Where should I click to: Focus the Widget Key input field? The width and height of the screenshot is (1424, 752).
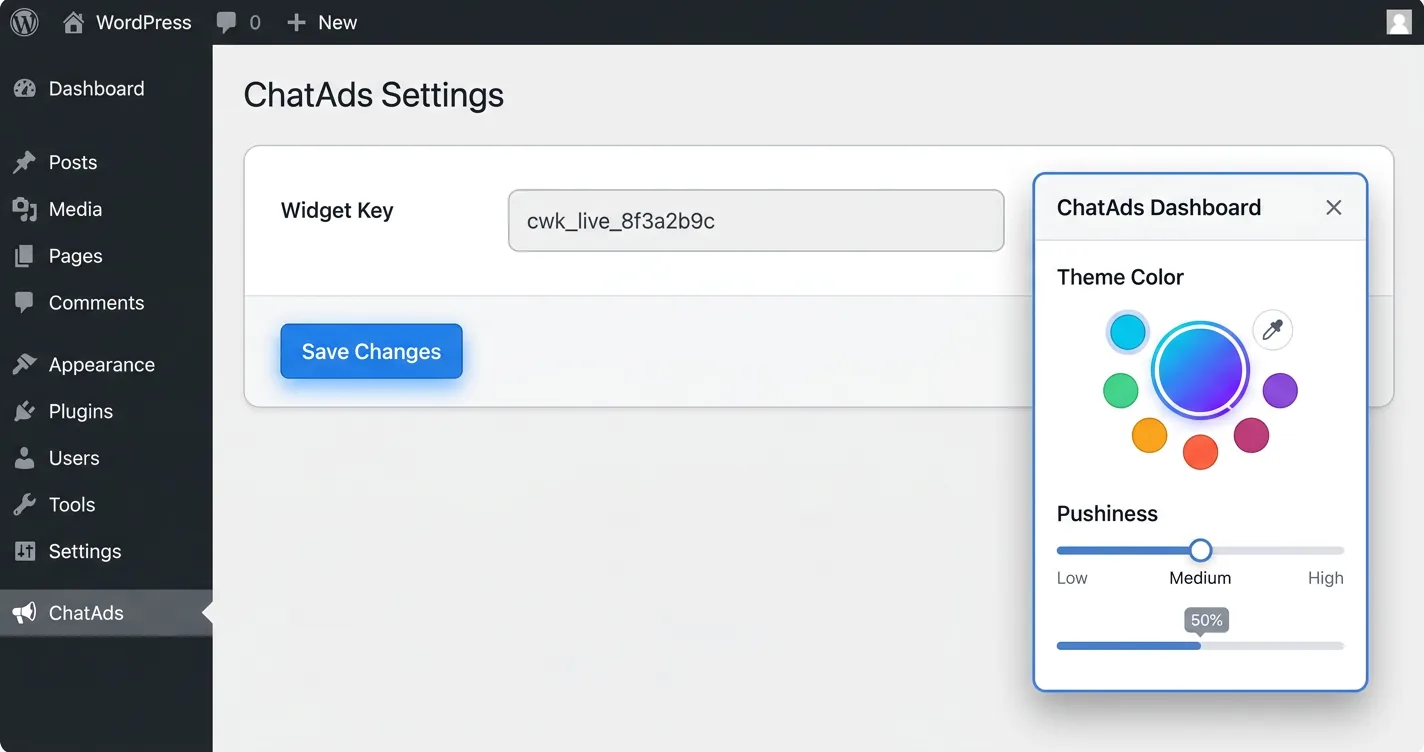coord(756,221)
